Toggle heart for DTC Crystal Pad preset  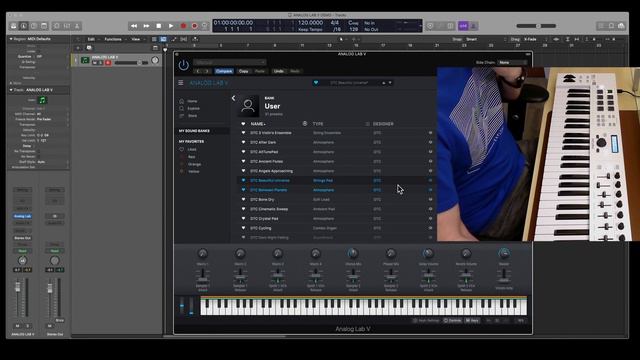(243, 218)
